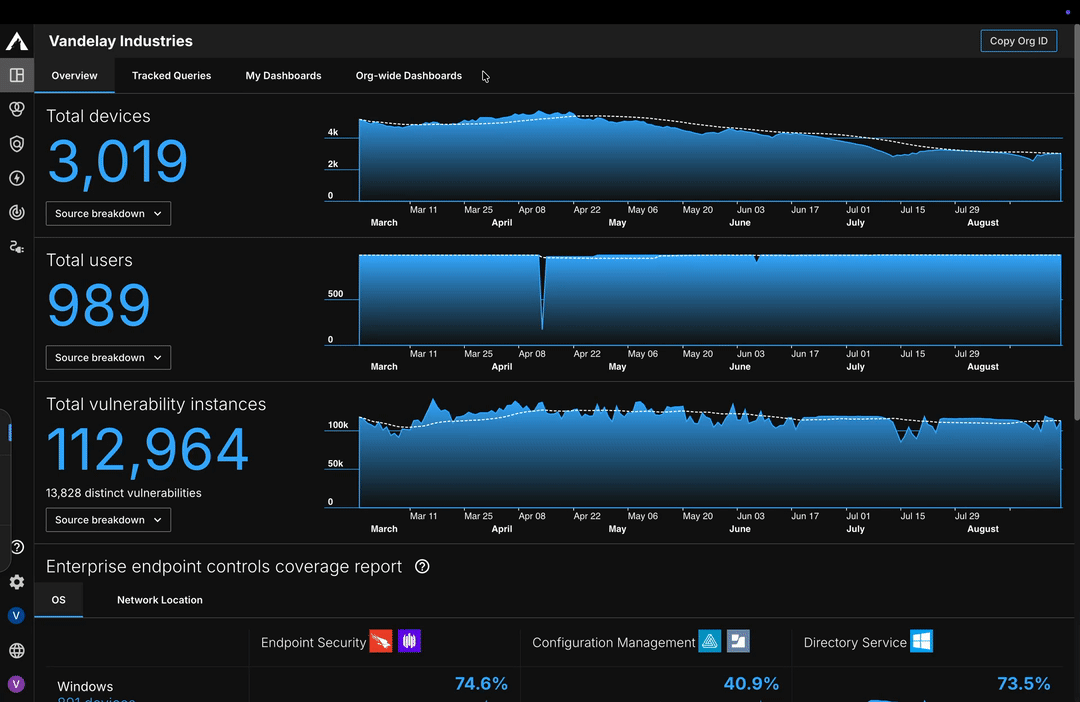Open coverage report help question icon

pos(422,566)
